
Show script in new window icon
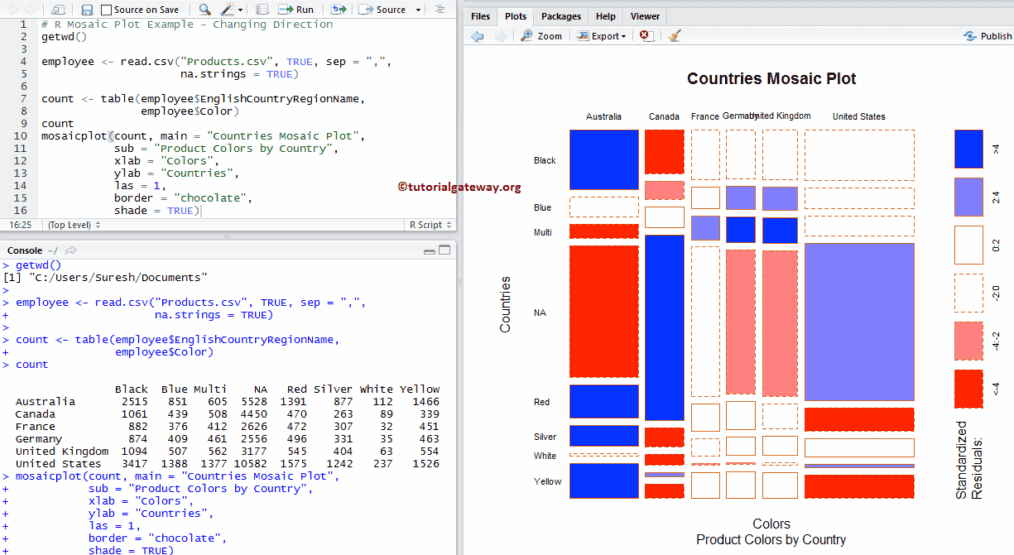tap(58, 10)
